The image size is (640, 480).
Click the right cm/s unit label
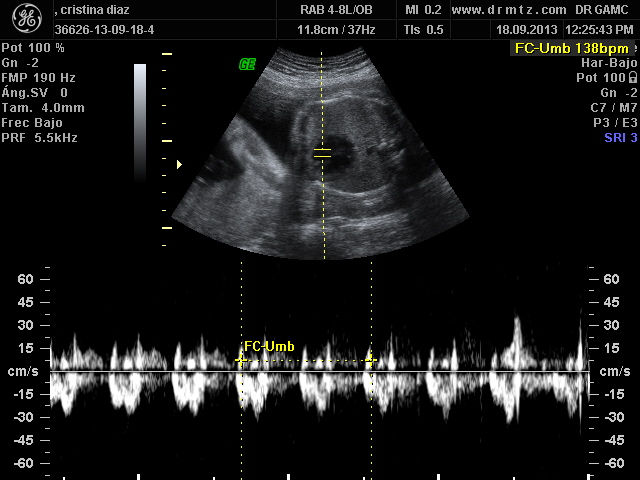tap(615, 371)
